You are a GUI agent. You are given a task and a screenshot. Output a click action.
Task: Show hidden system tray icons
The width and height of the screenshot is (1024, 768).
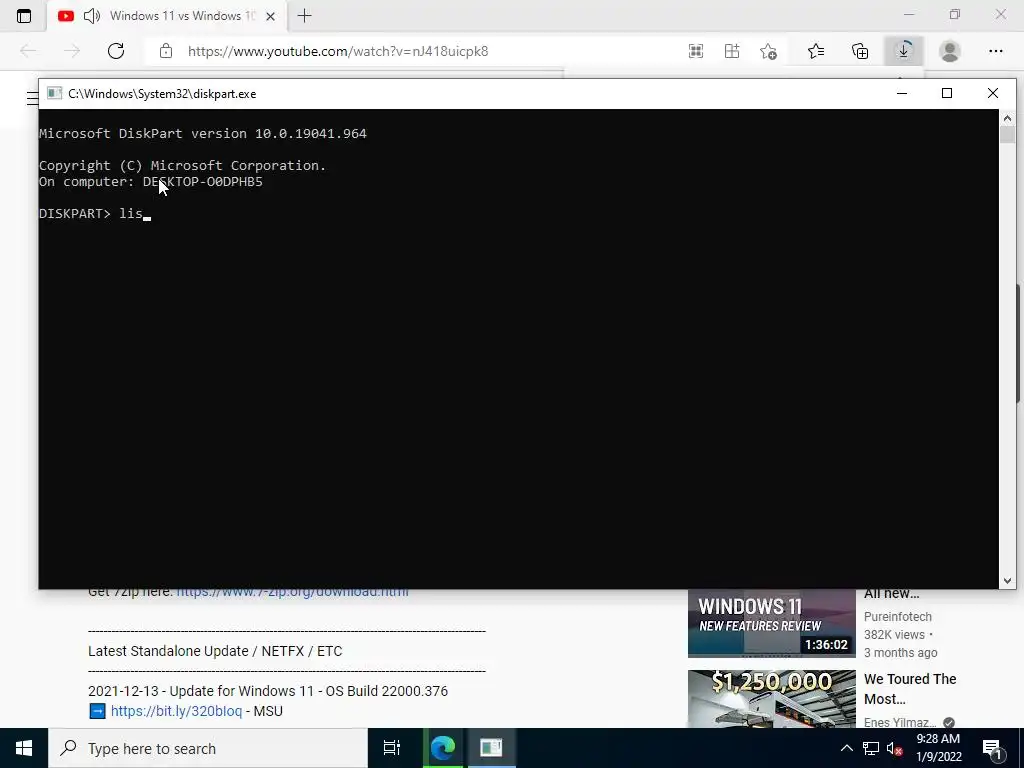click(846, 748)
